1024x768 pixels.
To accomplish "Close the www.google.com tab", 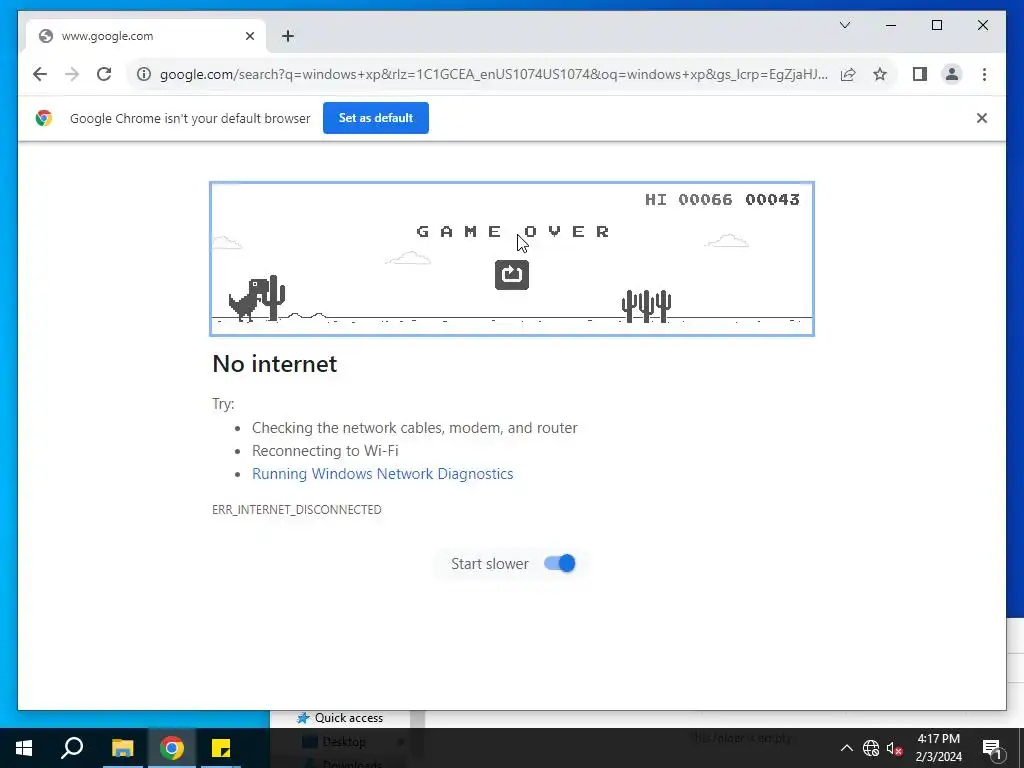I will point(249,36).
